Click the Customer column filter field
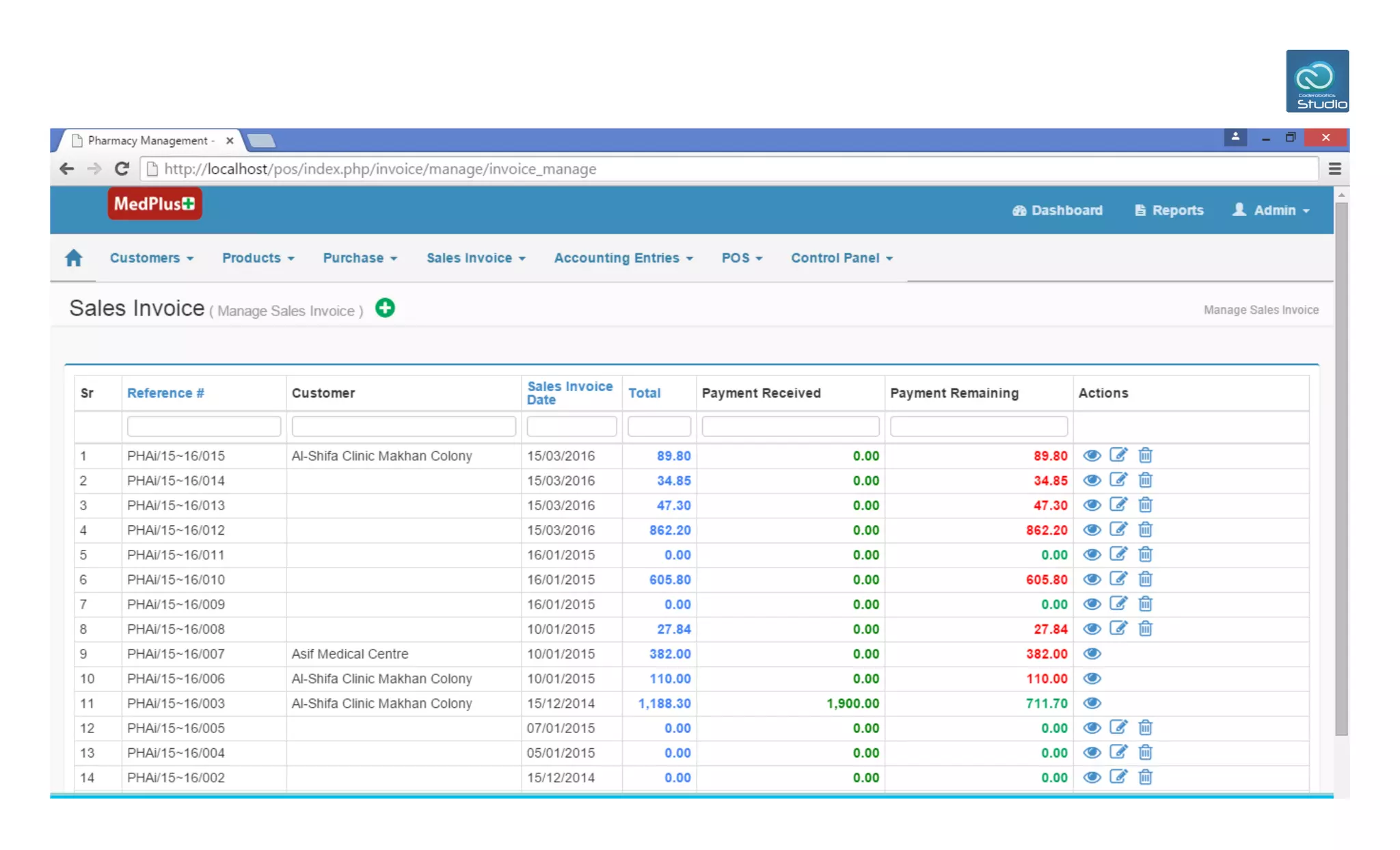The image size is (1400, 850). (x=403, y=426)
